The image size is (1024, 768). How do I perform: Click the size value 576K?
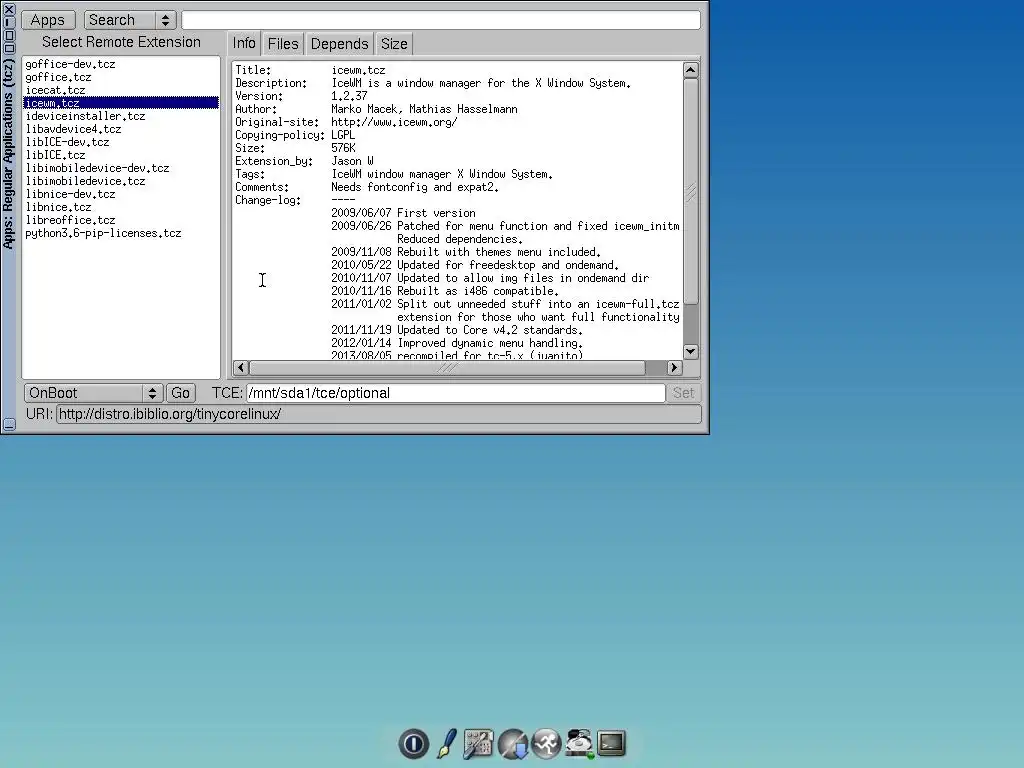pyautogui.click(x=344, y=148)
